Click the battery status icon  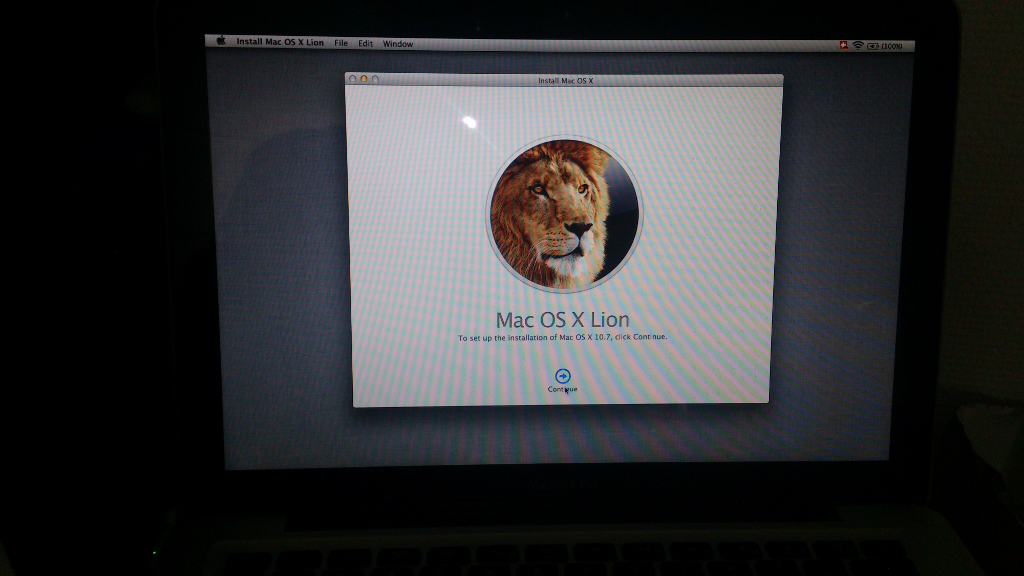[x=872, y=46]
